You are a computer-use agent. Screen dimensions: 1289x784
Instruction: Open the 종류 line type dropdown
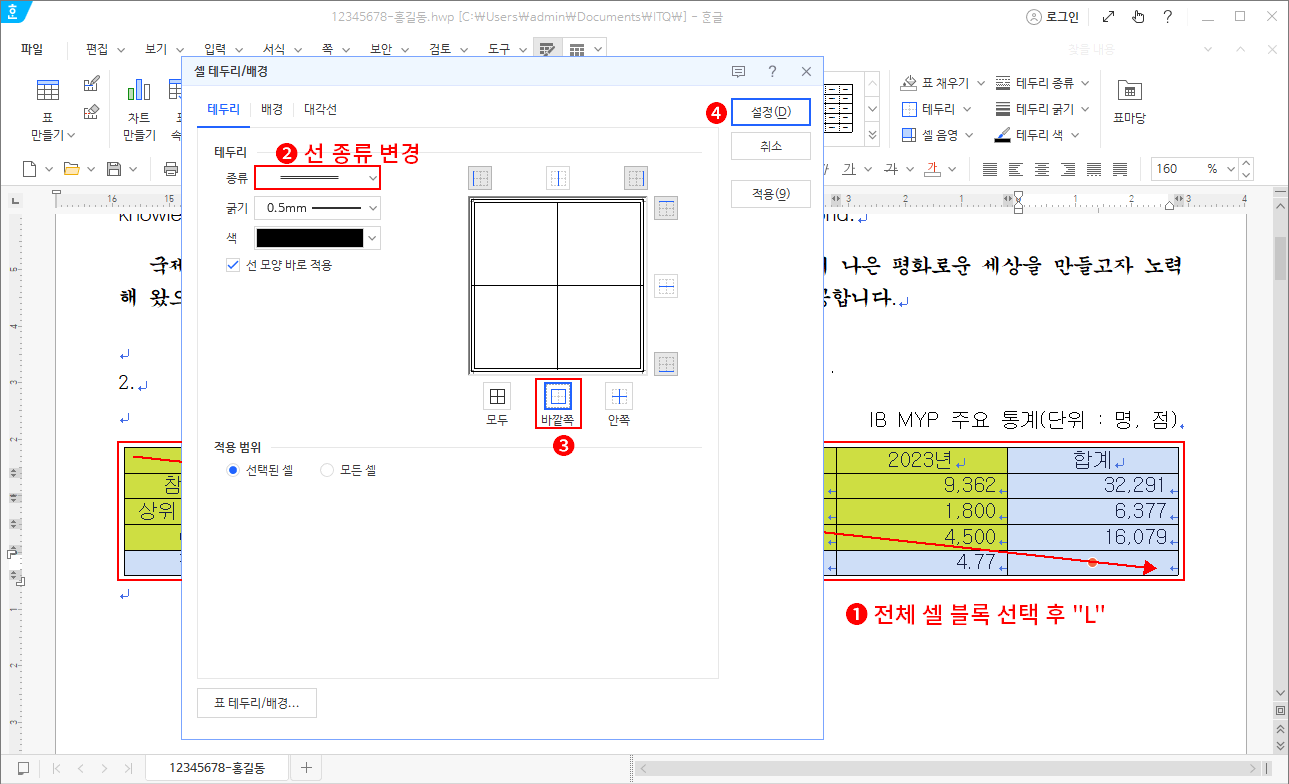pyautogui.click(x=317, y=178)
